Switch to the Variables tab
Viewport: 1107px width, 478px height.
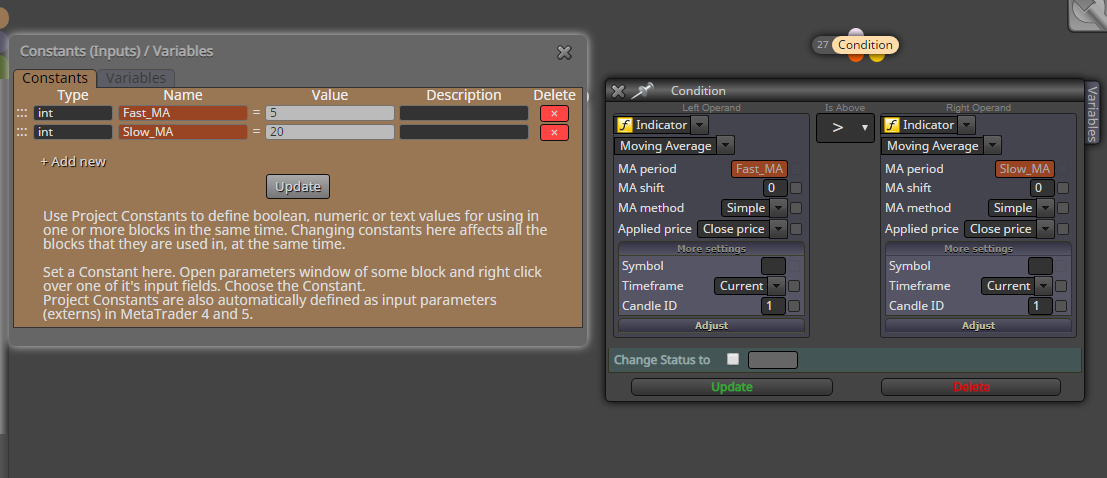(x=136, y=78)
